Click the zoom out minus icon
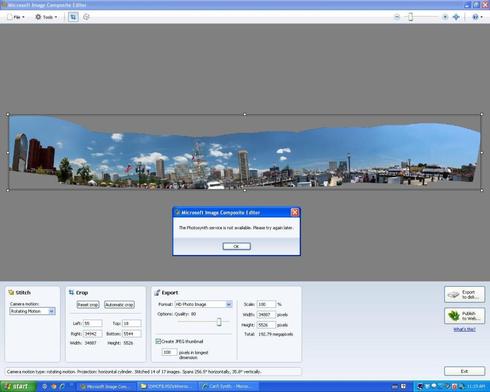Image resolution: width=490 pixels, height=392 pixels. (x=397, y=17)
